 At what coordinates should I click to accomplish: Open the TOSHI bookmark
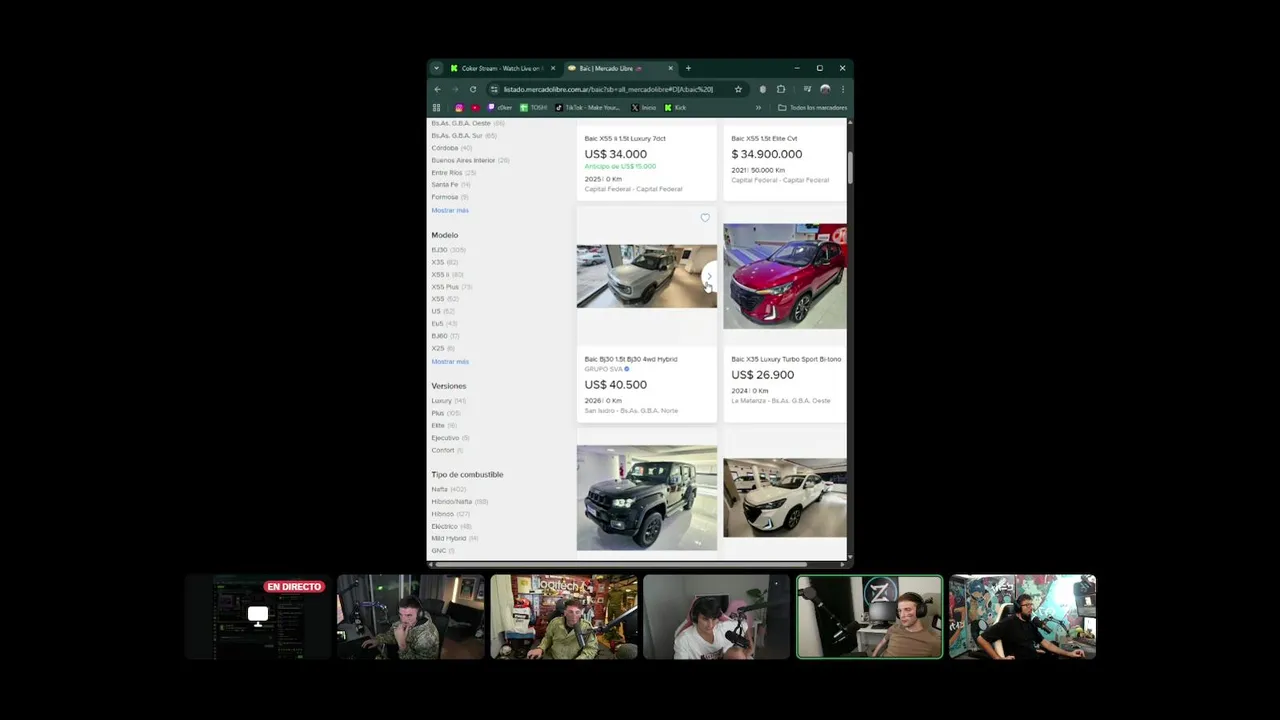pos(534,107)
